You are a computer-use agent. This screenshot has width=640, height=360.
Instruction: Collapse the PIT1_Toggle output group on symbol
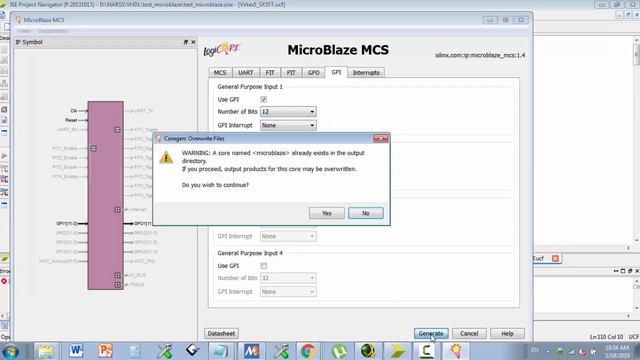click(118, 130)
